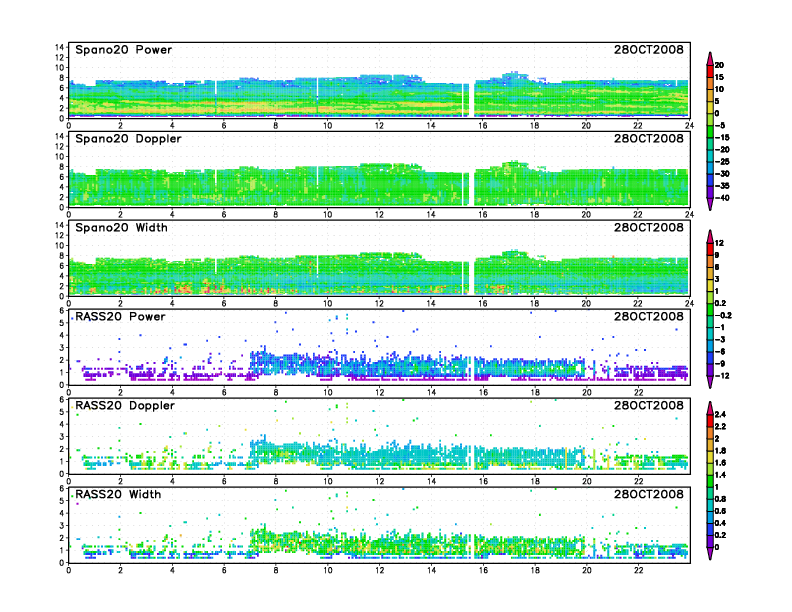792x612 pixels.
Task: Select the 28OCT2008 date in Spano20 Width panel
Action: [649, 228]
